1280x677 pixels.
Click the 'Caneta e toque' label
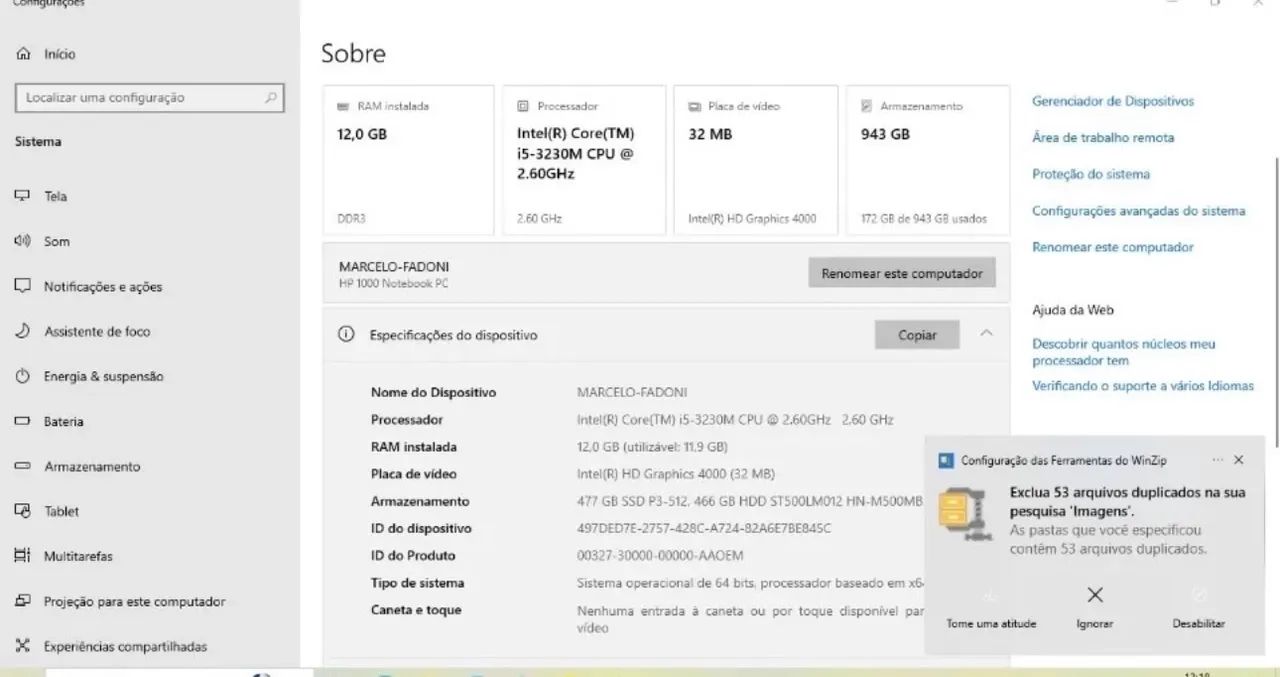tap(416, 610)
